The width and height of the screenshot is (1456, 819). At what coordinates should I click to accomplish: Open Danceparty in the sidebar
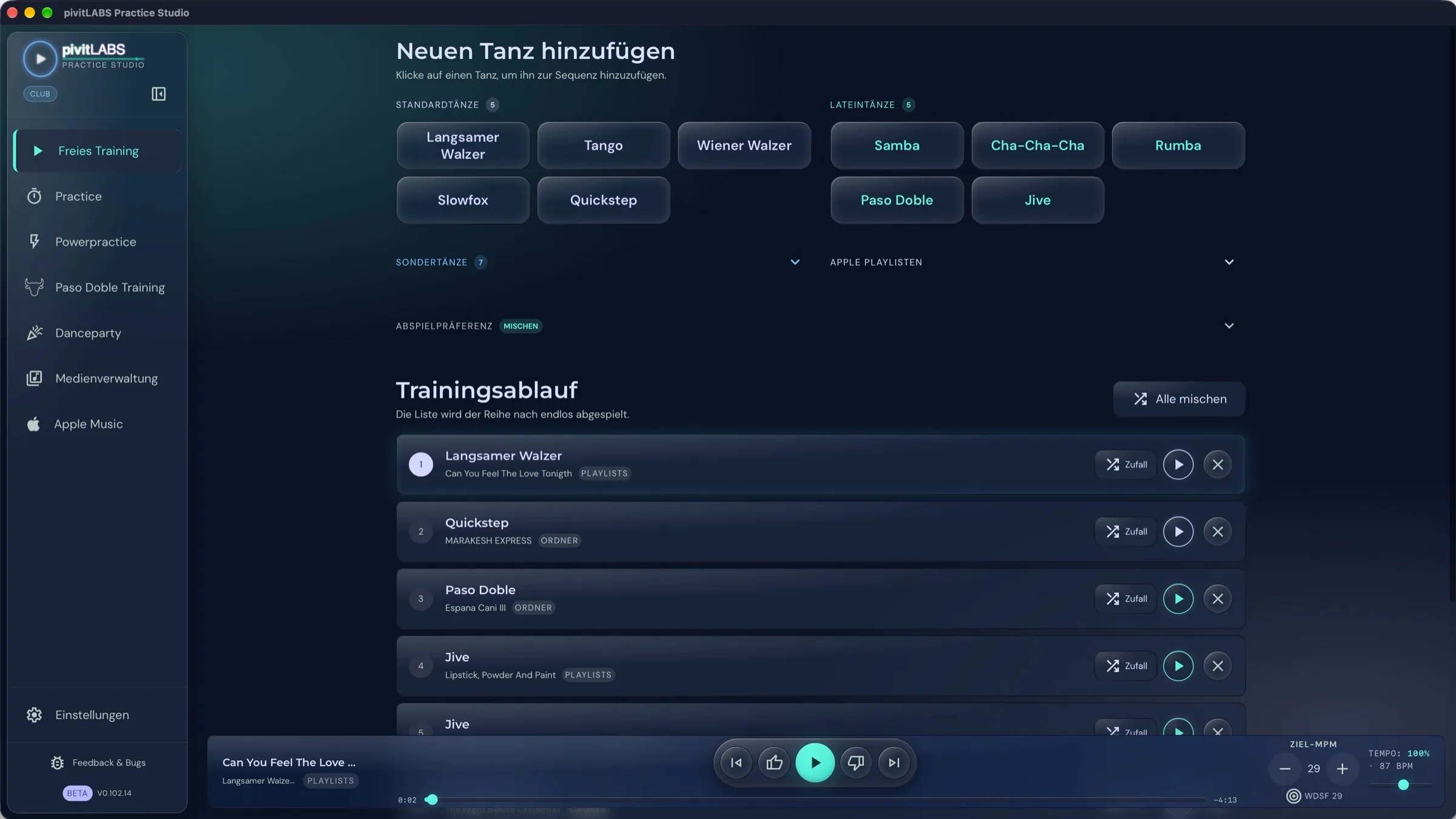point(97,333)
